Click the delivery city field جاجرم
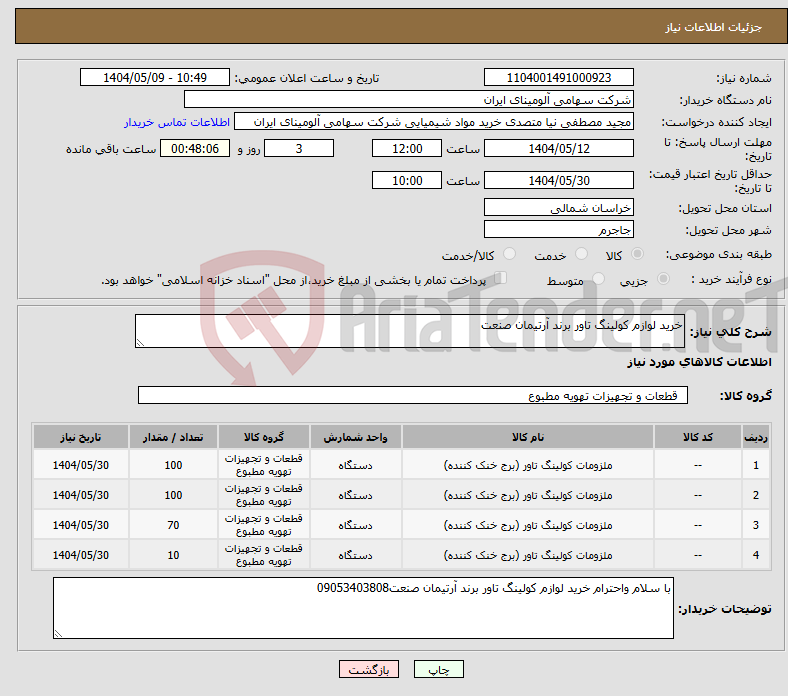Screen dimensions: 788x696 [x=558, y=230]
